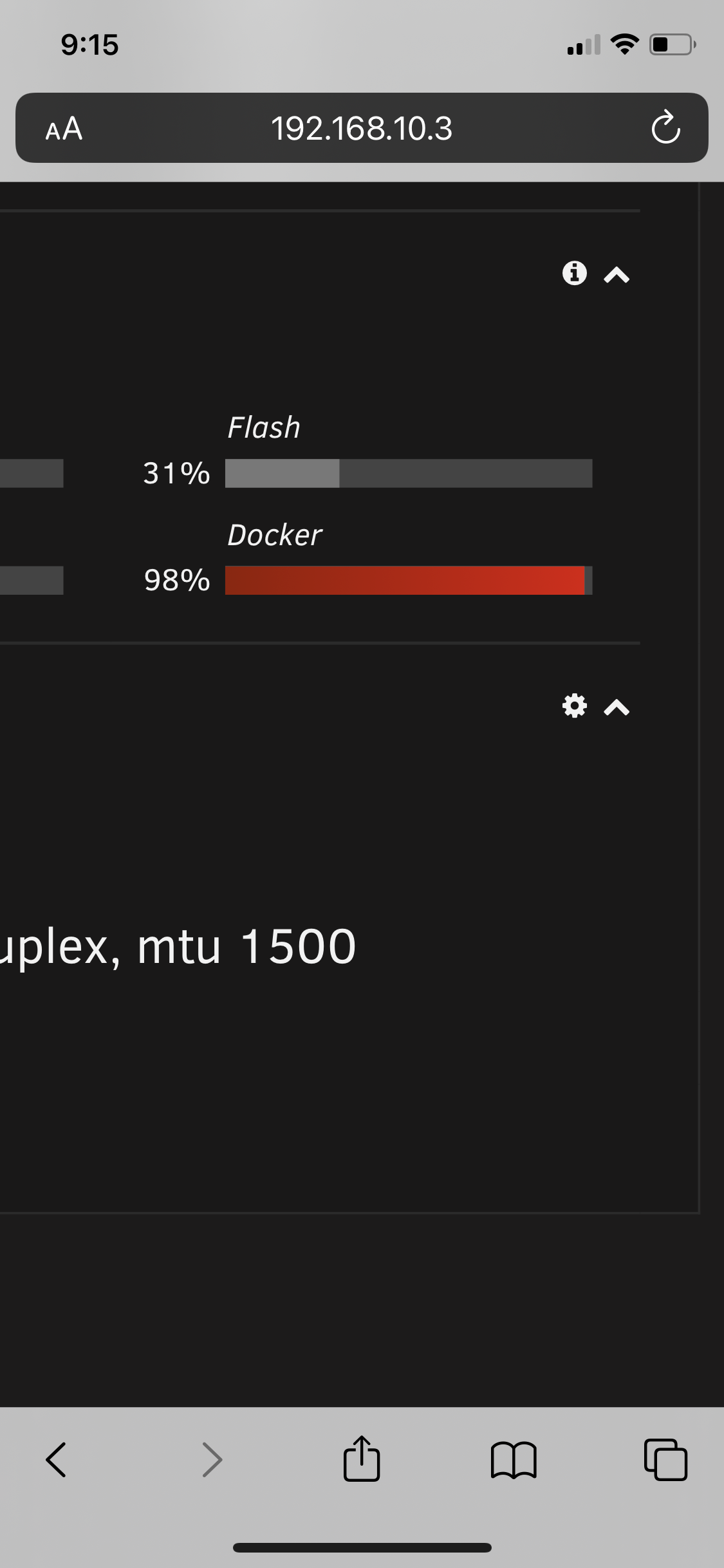Click the red Docker usage bar

click(x=409, y=580)
